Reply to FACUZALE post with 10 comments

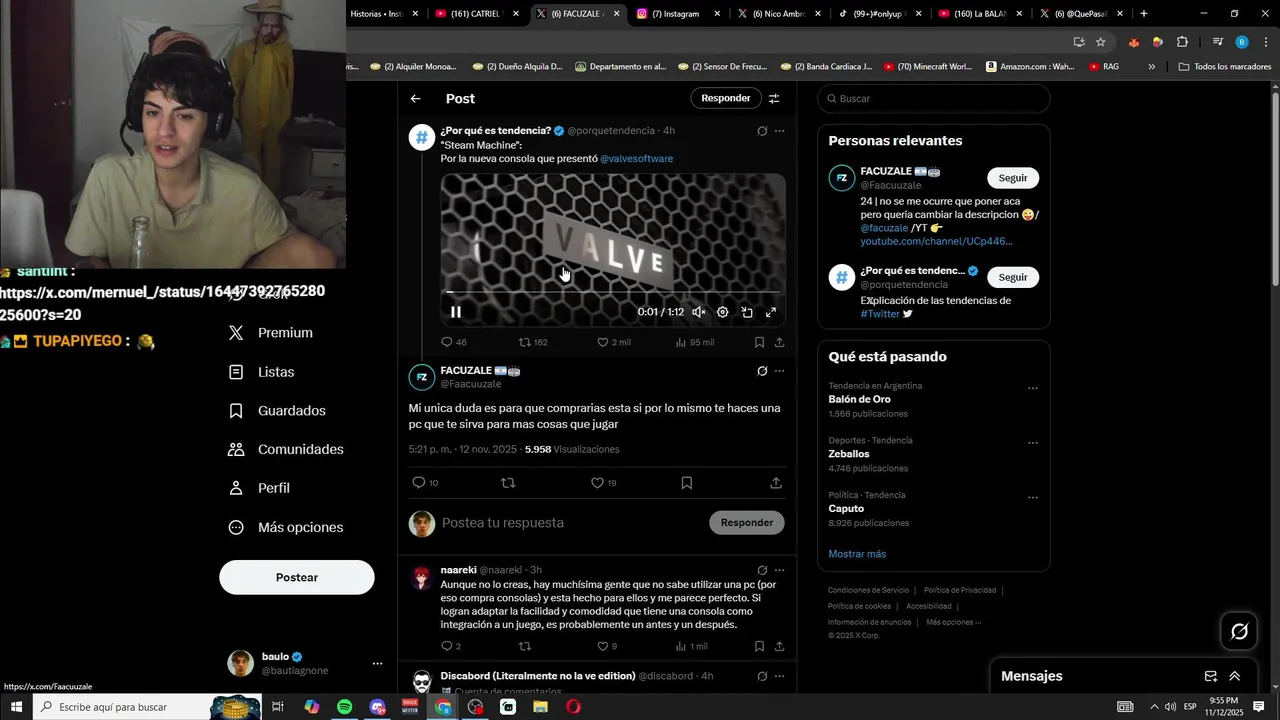coord(425,483)
